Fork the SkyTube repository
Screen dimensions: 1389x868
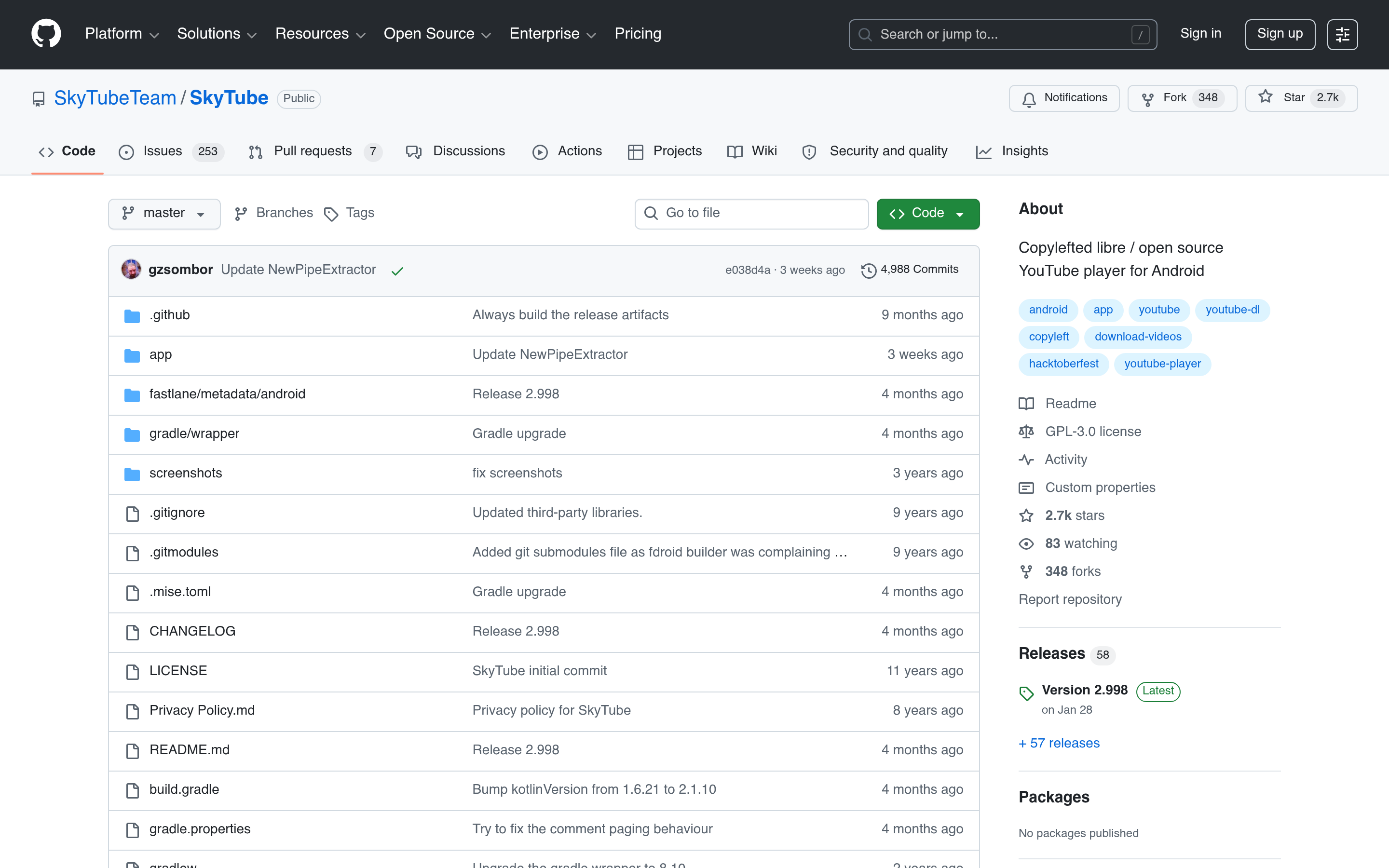1182,98
